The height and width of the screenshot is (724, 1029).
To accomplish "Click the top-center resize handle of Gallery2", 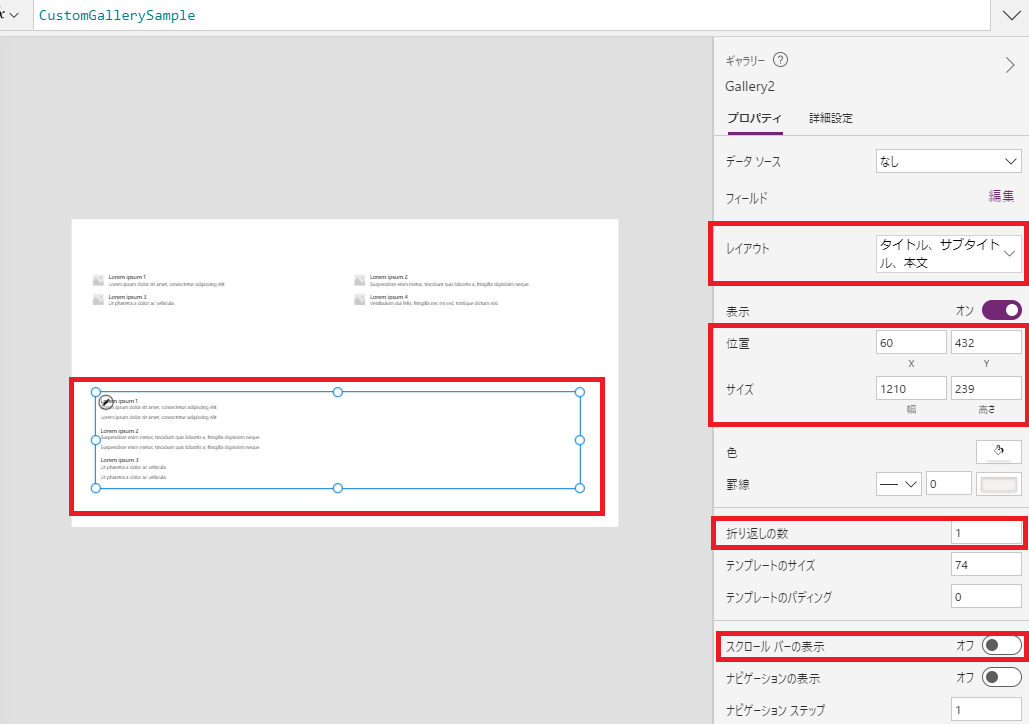I will click(338, 392).
